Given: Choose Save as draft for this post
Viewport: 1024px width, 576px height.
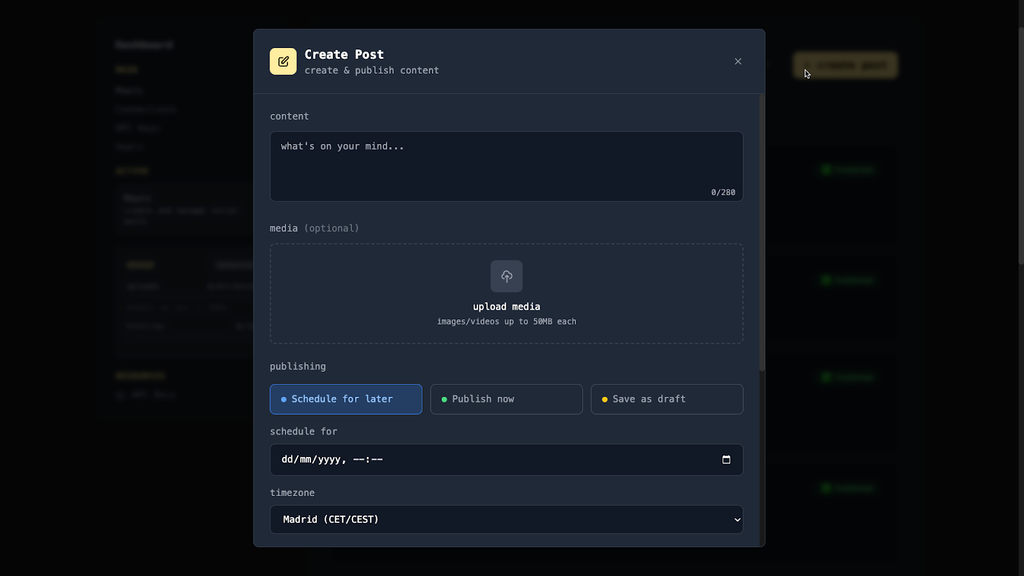Looking at the screenshot, I should coord(666,399).
